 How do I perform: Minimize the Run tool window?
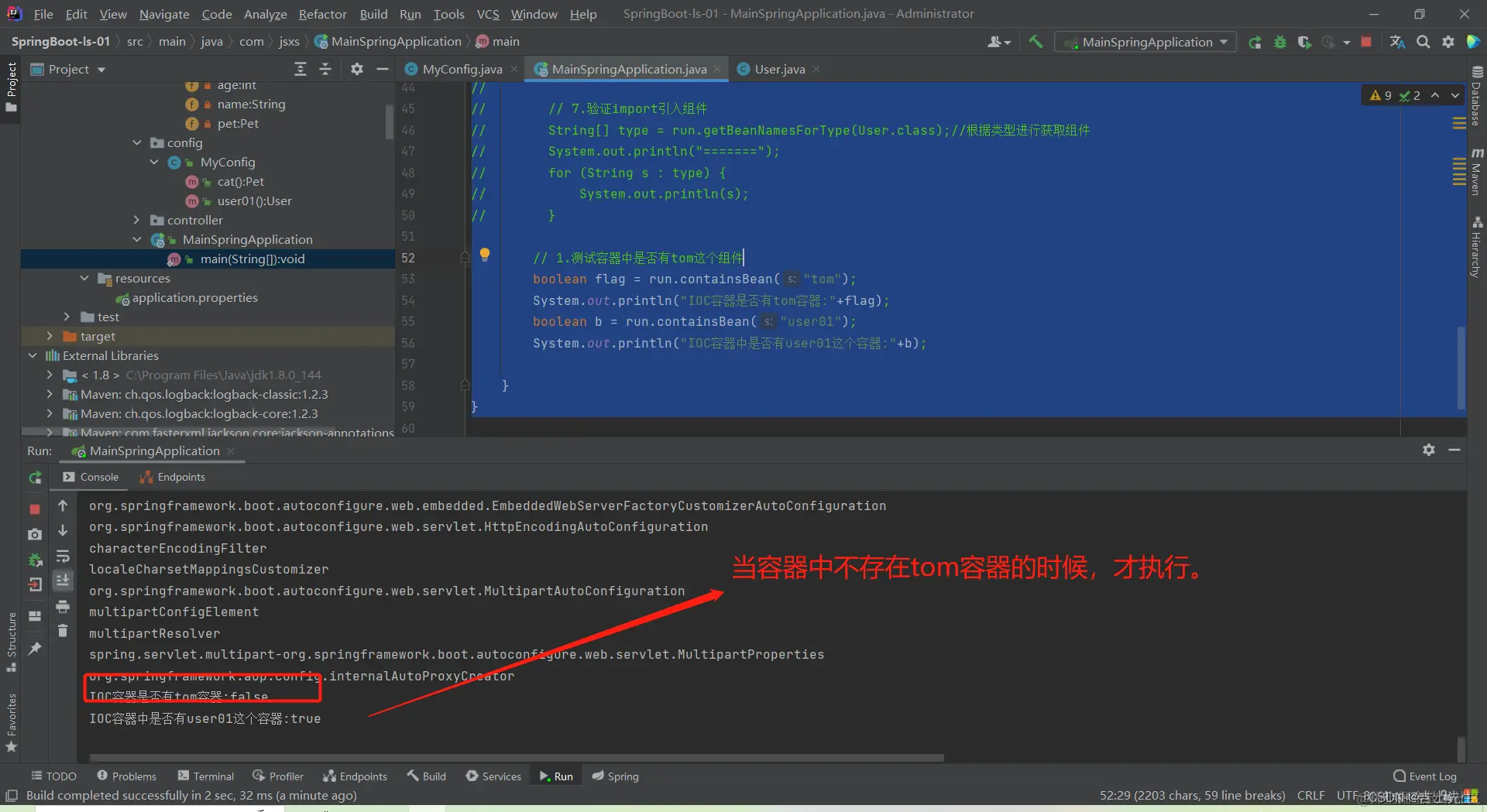pos(1454,450)
